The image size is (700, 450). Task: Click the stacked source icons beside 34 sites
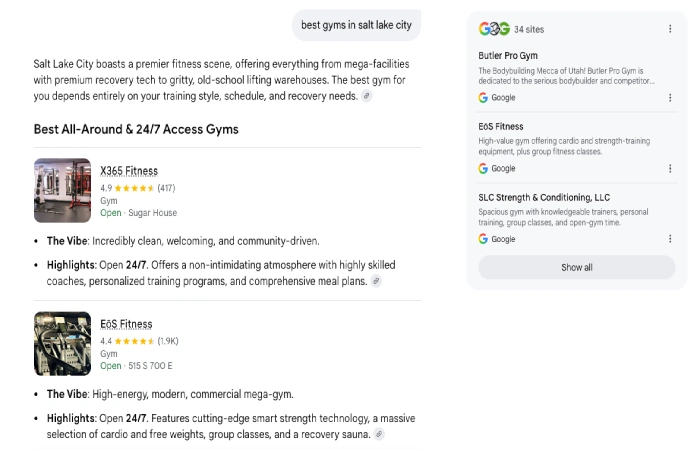494,29
